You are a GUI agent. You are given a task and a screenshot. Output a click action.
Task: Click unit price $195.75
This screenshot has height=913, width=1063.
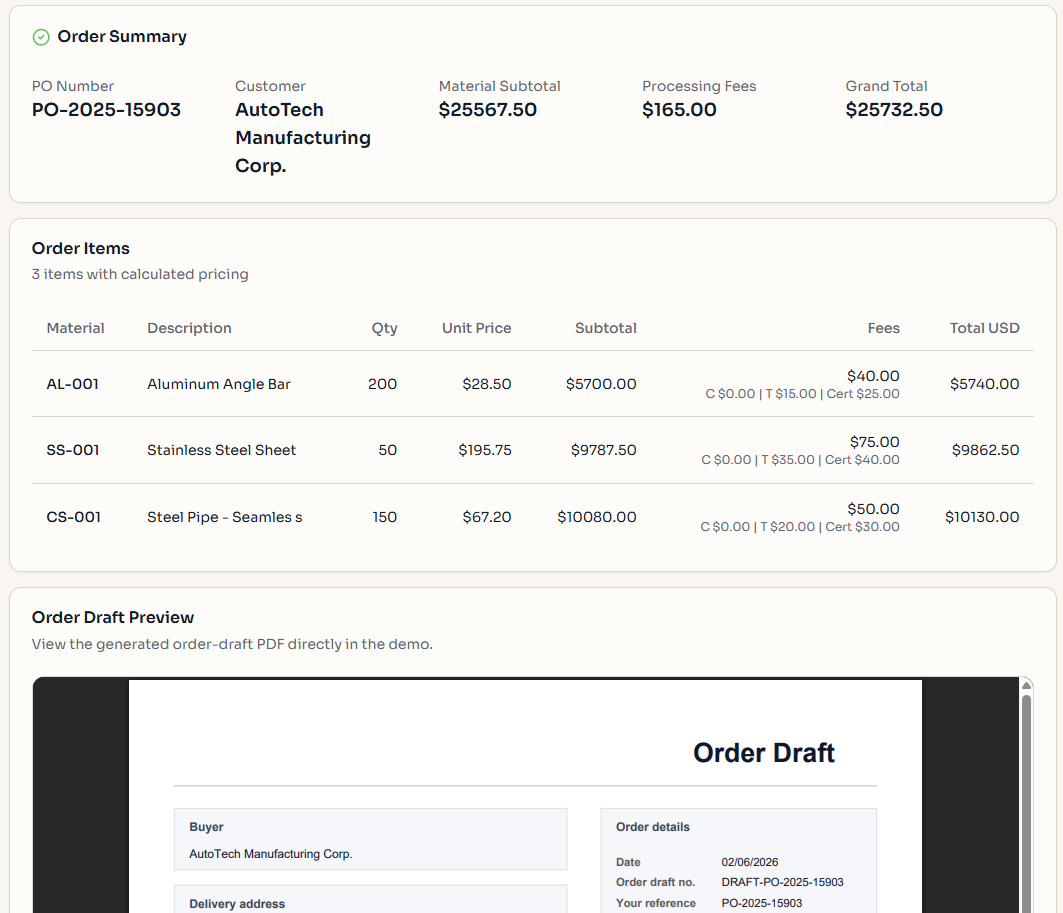click(x=485, y=450)
